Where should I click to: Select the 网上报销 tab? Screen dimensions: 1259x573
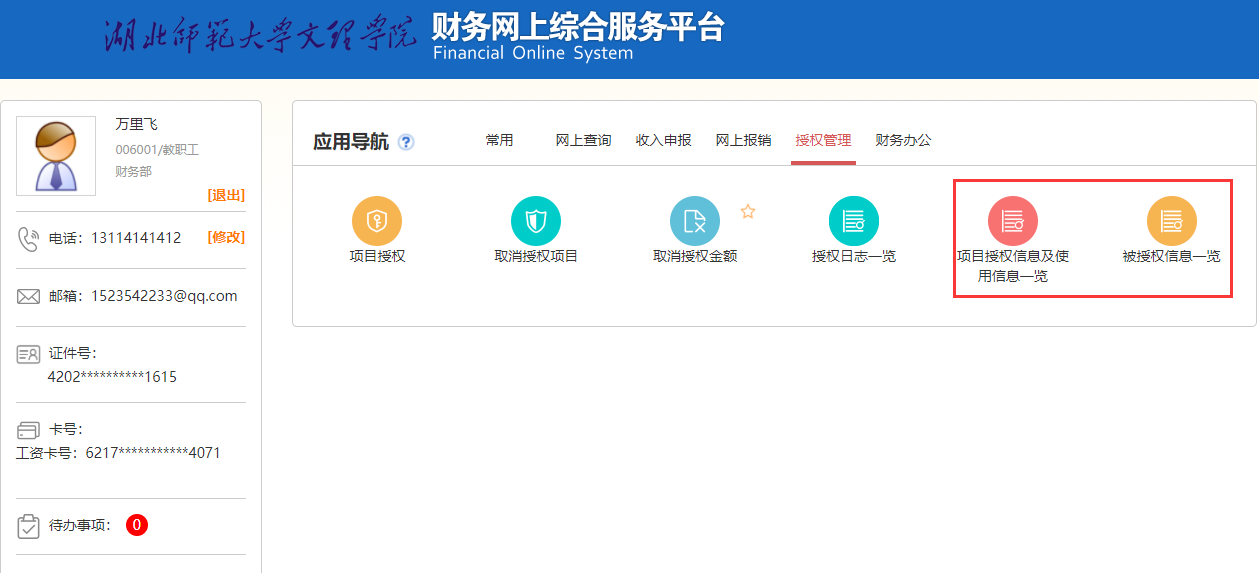click(743, 140)
